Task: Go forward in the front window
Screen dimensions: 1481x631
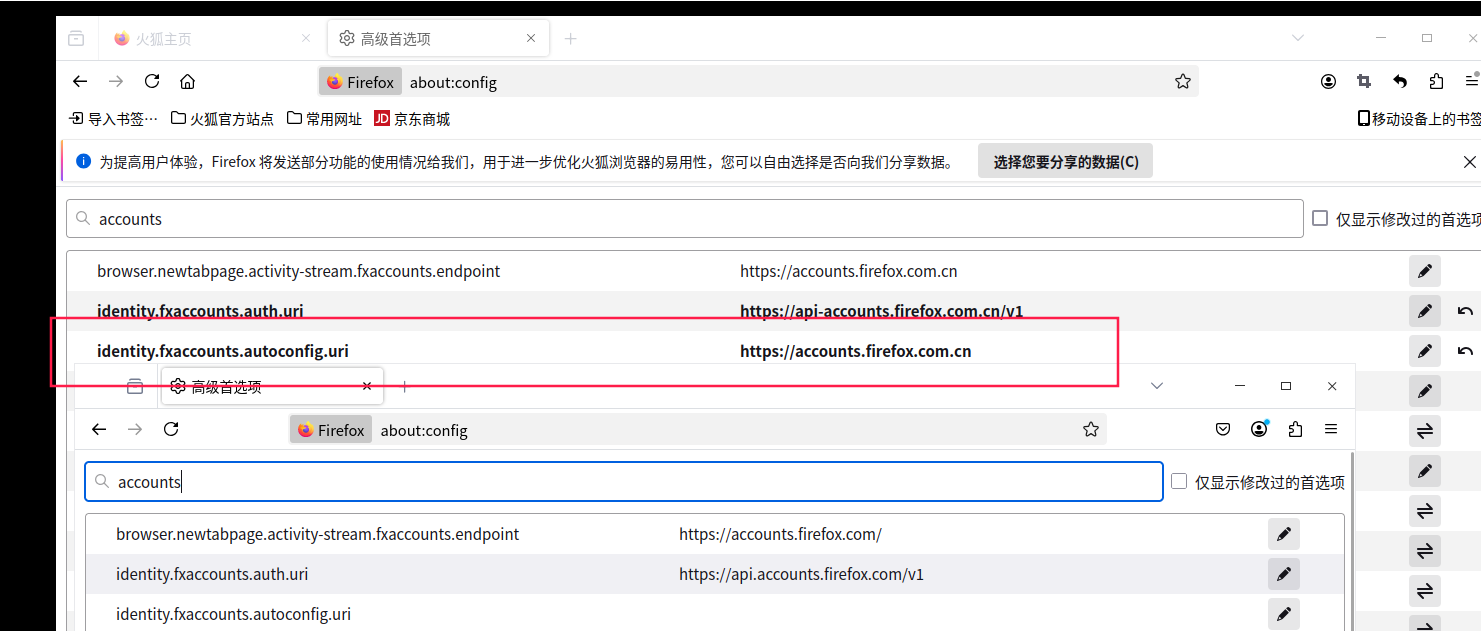Action: pos(135,429)
